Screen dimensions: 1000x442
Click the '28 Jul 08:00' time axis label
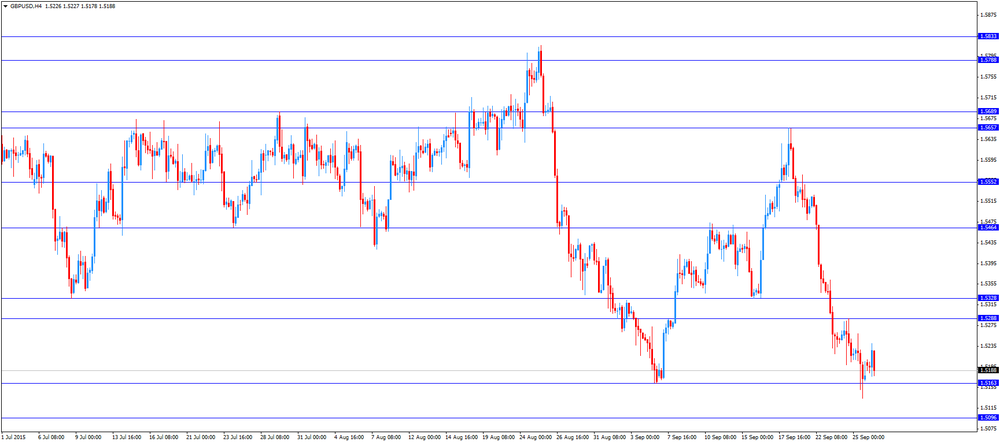tap(275, 438)
